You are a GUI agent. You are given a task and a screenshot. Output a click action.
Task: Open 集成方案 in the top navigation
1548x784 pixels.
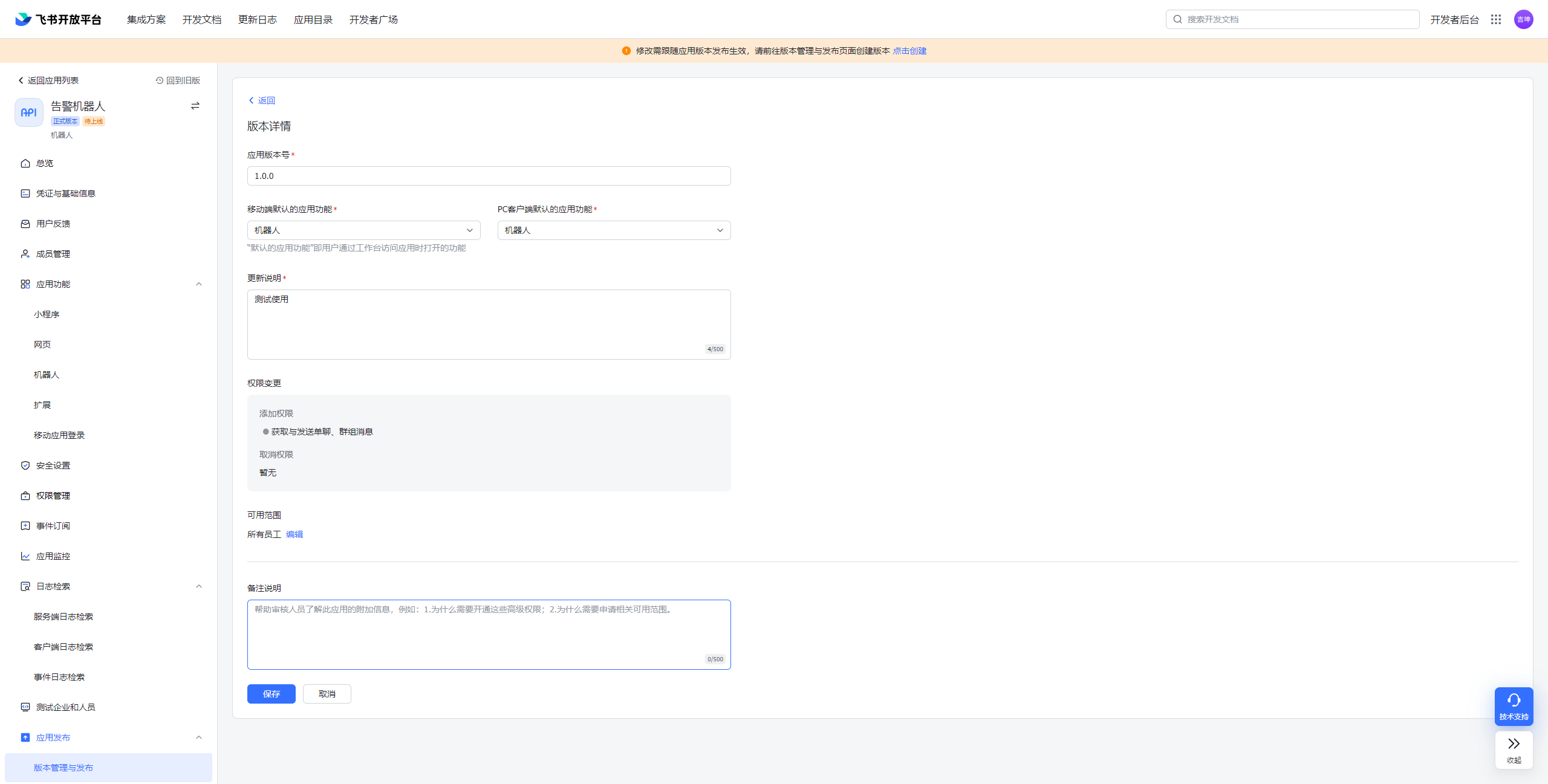click(146, 19)
